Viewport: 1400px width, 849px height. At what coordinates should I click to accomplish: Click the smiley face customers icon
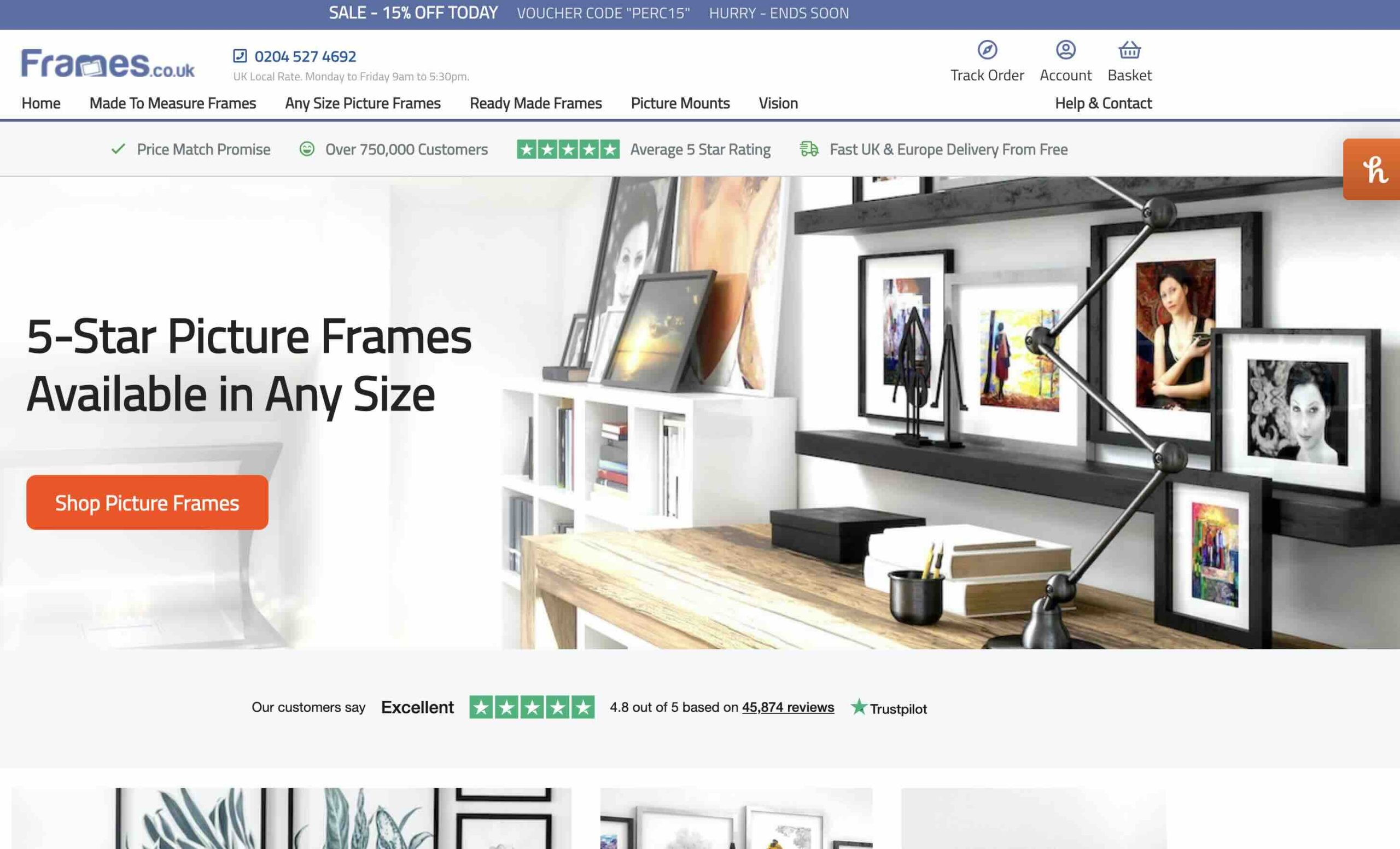307,149
